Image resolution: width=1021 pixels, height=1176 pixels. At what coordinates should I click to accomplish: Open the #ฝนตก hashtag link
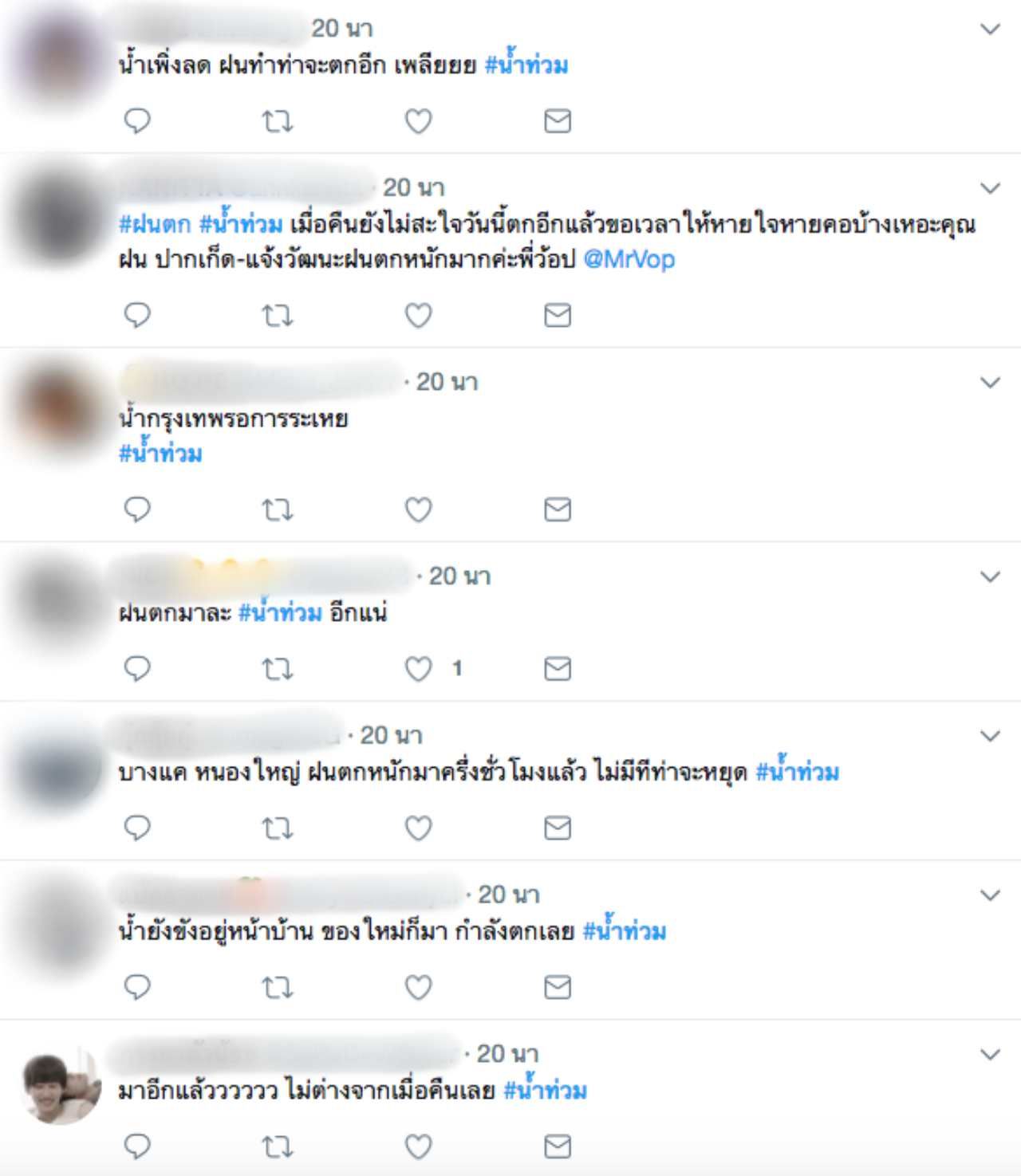coord(155,224)
